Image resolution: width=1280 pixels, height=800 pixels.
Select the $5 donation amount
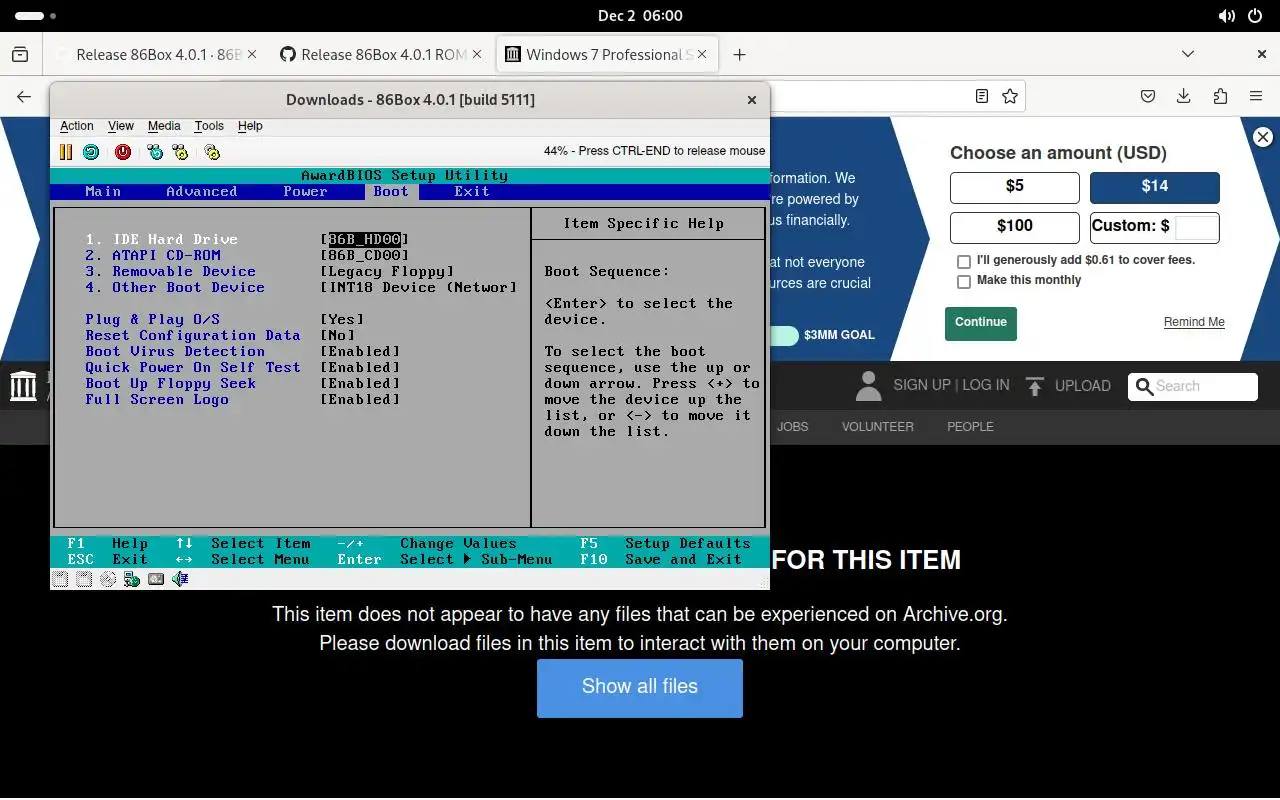pyautogui.click(x=1015, y=187)
